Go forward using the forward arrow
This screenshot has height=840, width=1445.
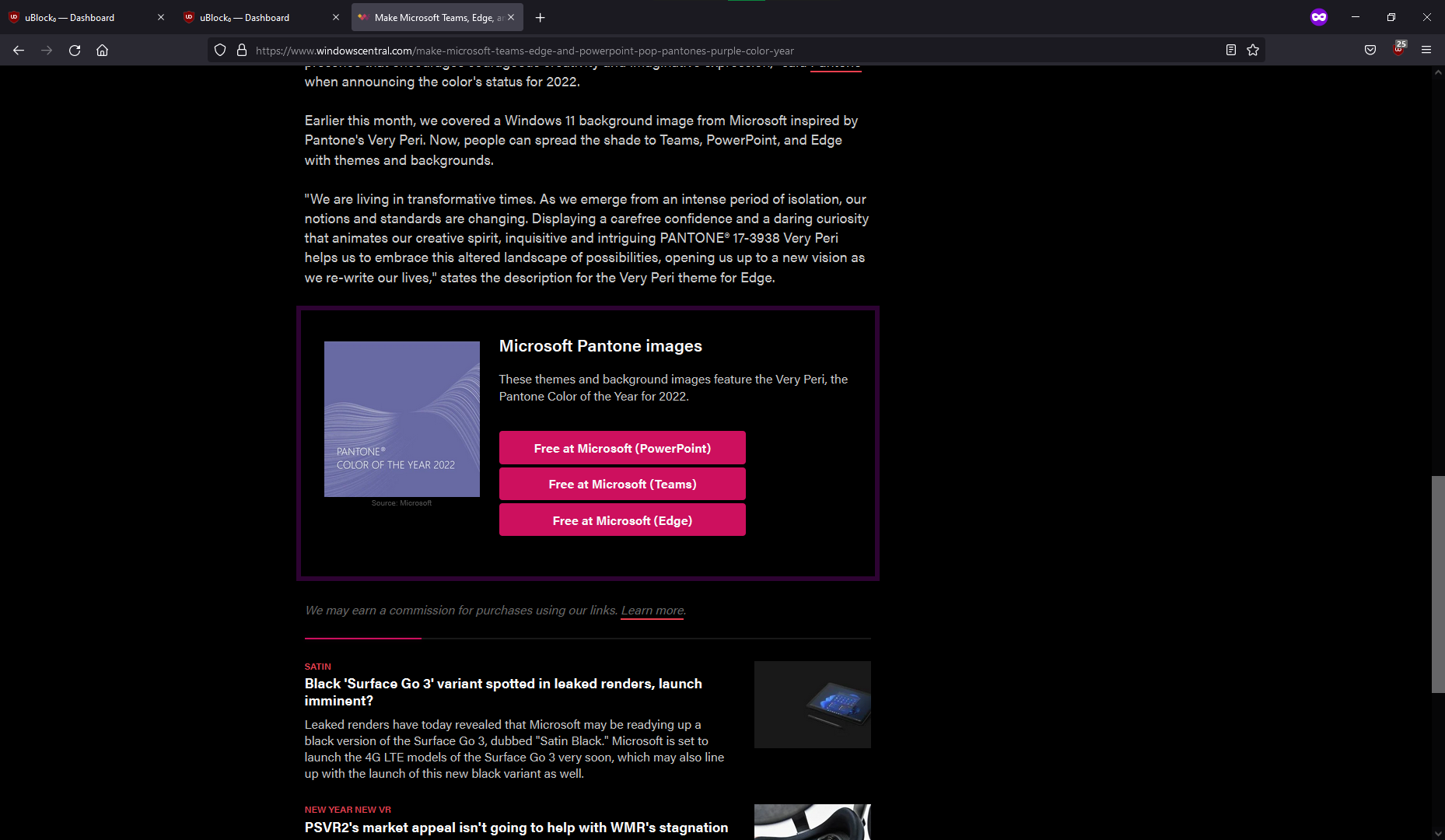(x=46, y=50)
